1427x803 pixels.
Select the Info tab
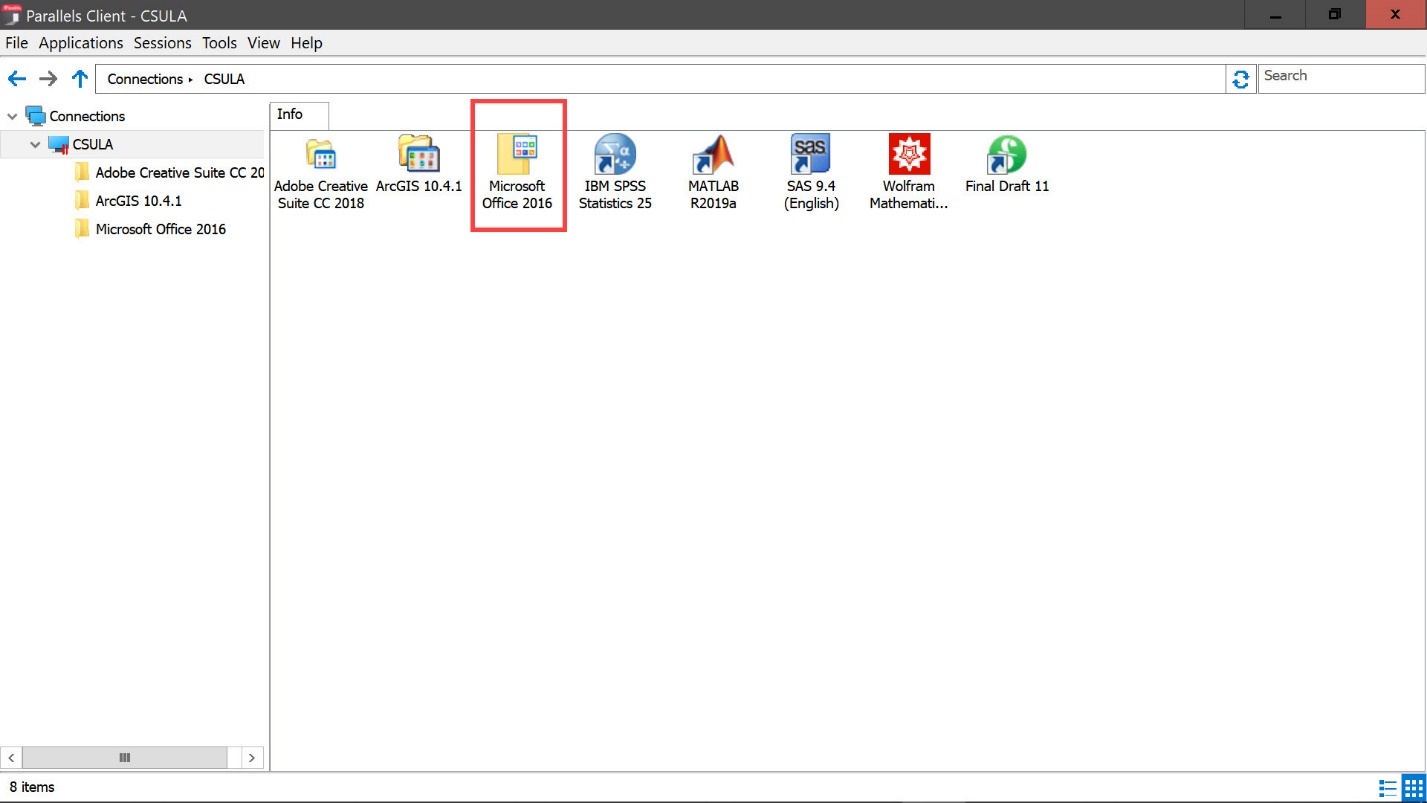coord(290,115)
